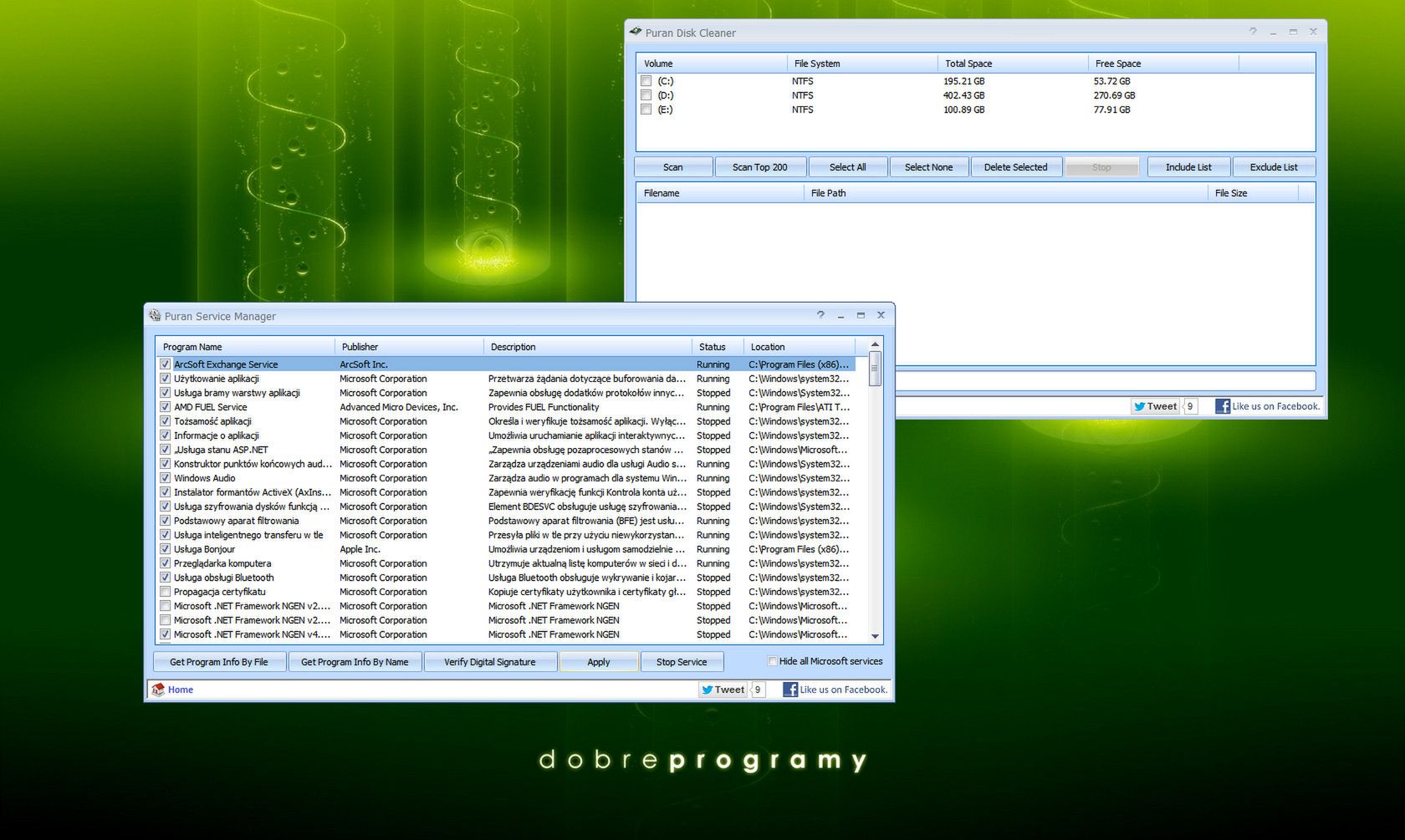Image resolution: width=1405 pixels, height=840 pixels.
Task: Click the Apply button
Action: point(599,662)
